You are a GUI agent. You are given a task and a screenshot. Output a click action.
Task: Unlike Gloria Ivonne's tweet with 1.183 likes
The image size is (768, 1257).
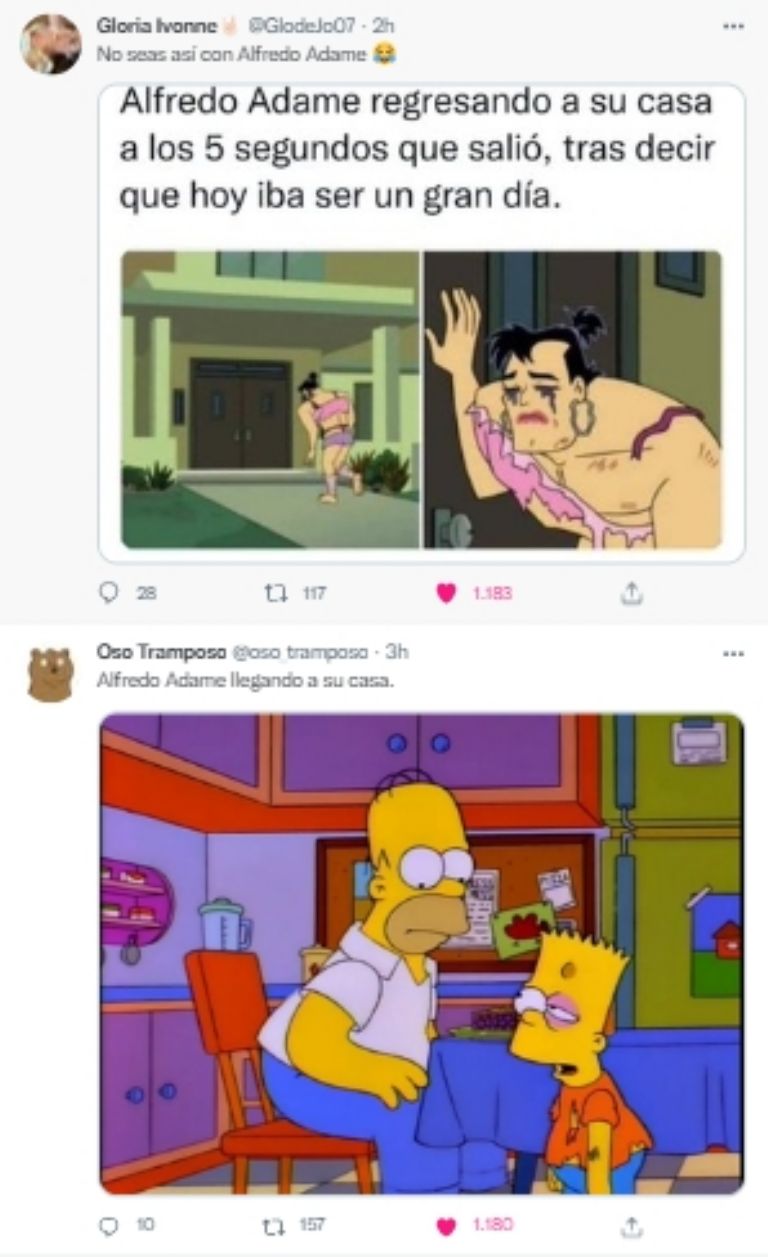click(447, 593)
